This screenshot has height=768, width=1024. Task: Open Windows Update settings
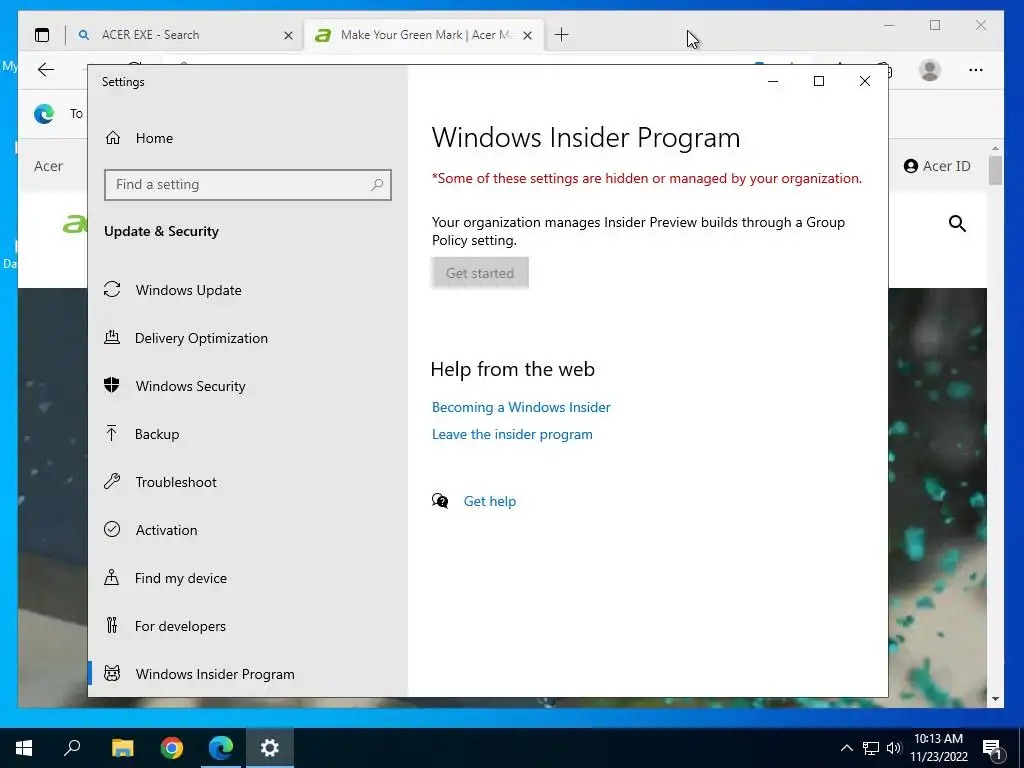[x=188, y=290]
